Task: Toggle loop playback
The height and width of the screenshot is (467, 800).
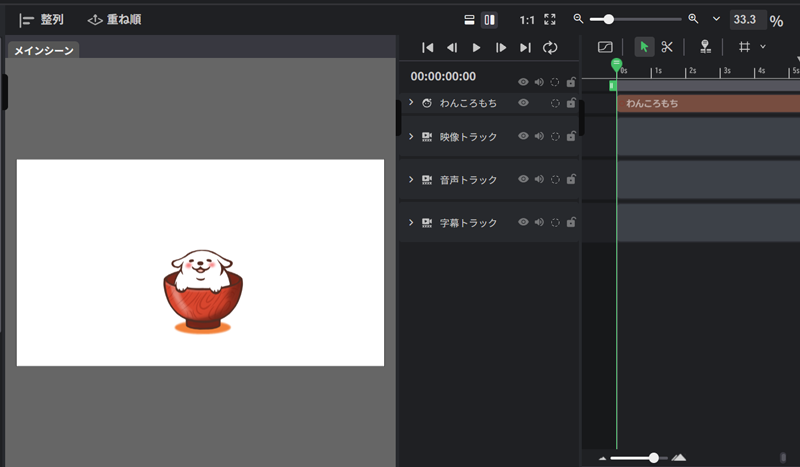Action: (550, 47)
